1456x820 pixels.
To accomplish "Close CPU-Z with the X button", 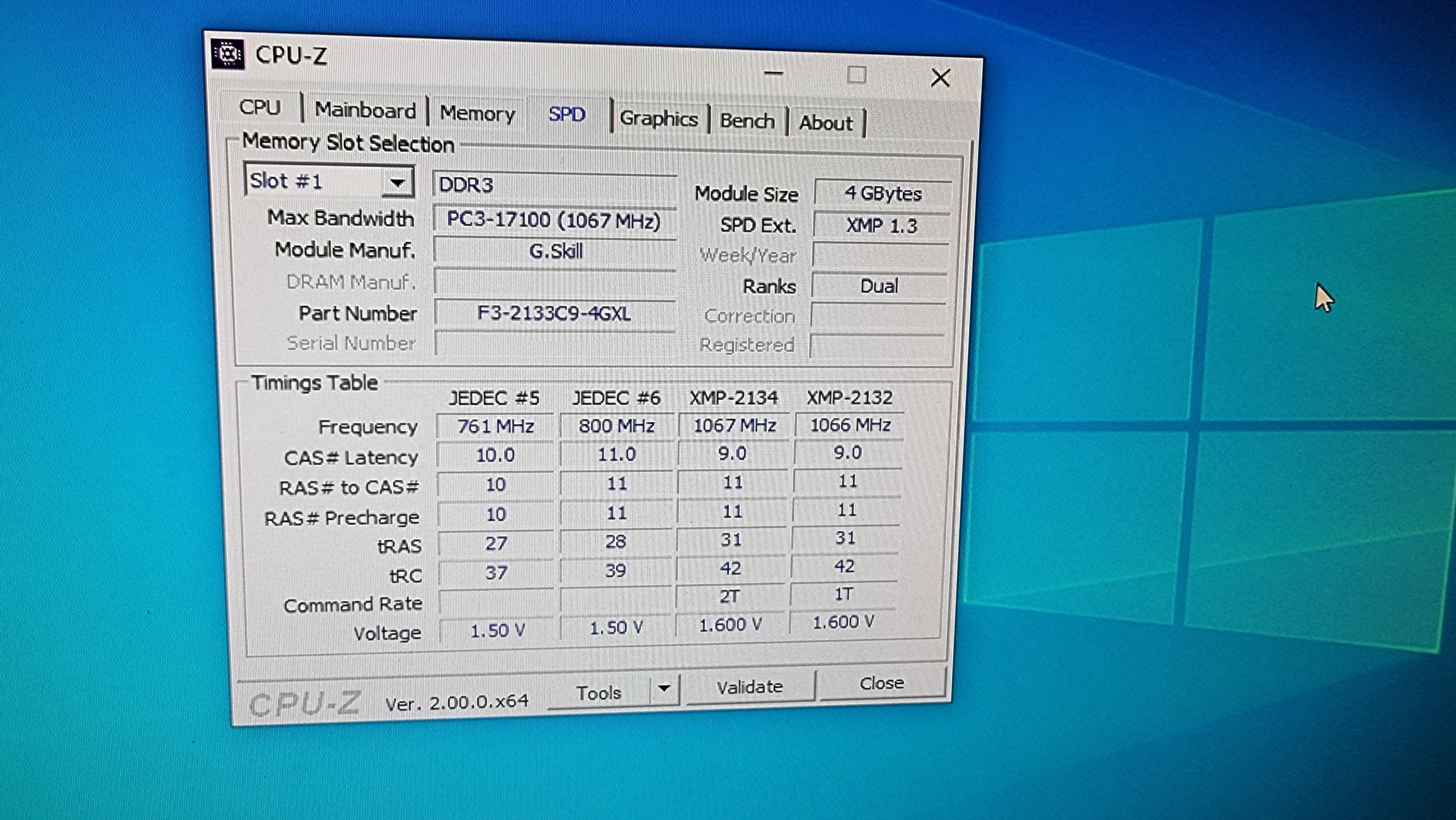I will pos(941,78).
